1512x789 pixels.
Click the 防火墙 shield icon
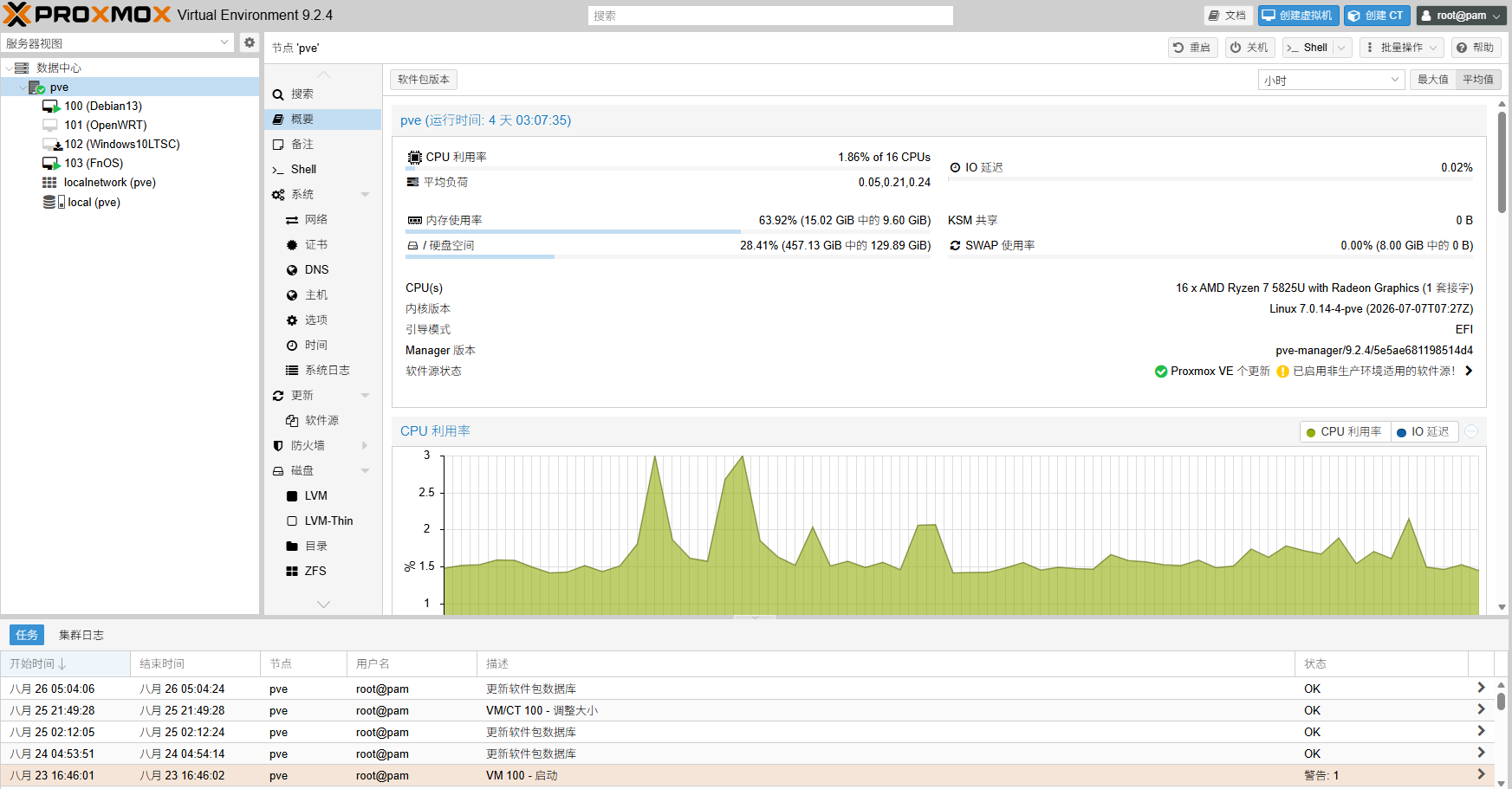pos(278,446)
